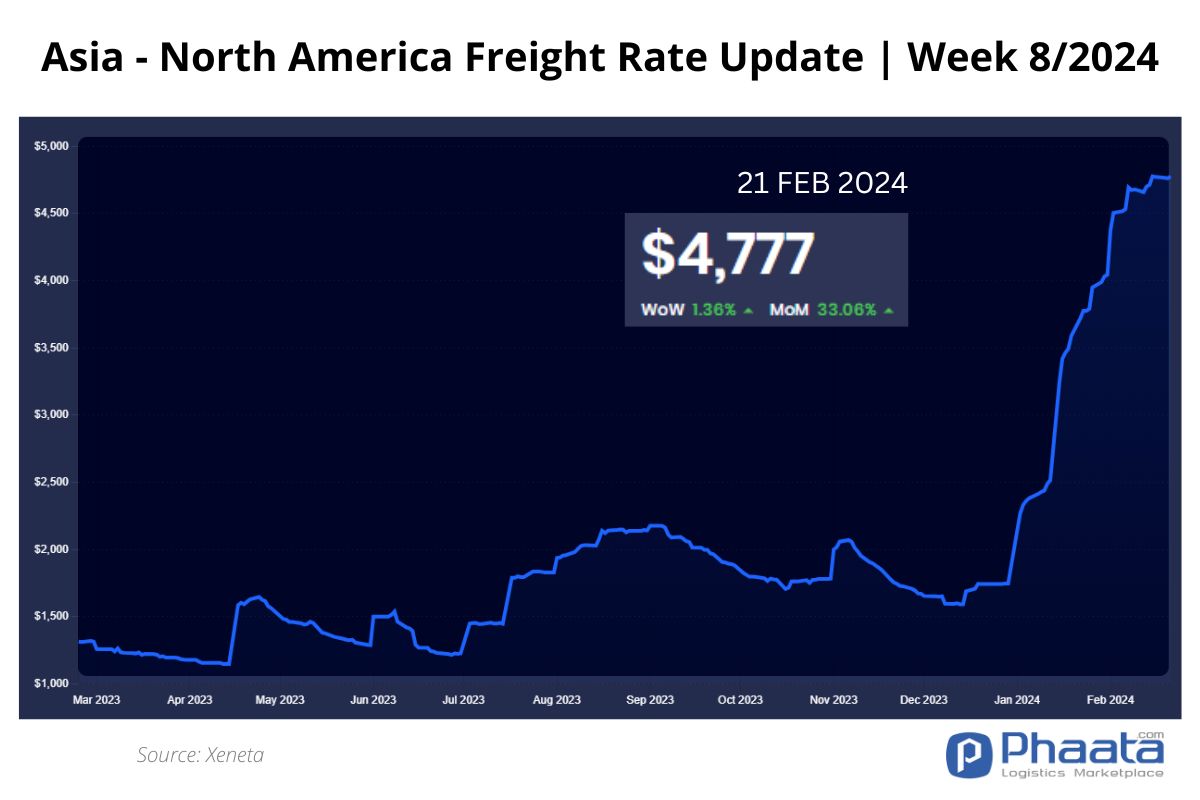Click the $1,000 y-axis label
Viewport: 1200px width, 800px height.
(51, 684)
